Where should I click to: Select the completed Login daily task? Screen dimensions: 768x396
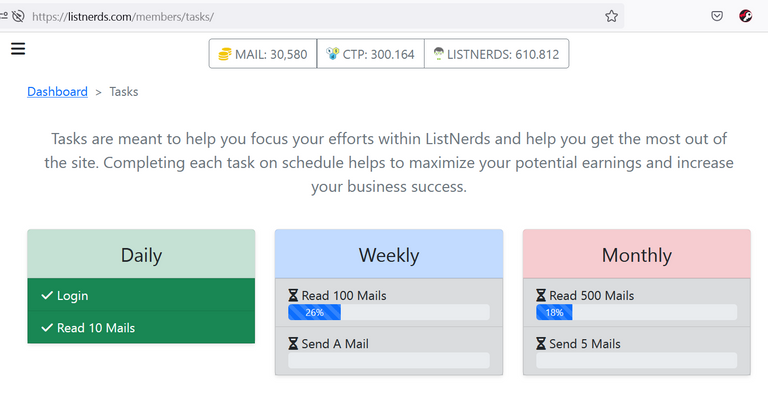click(141, 295)
